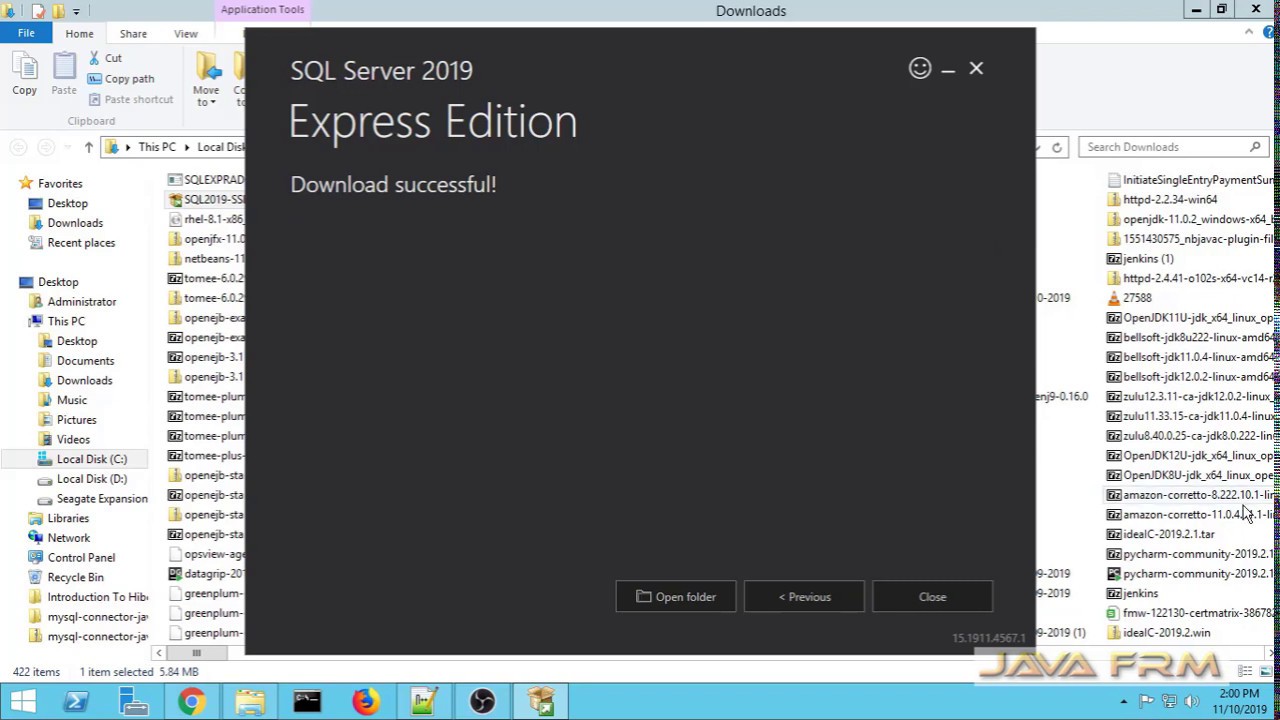Select the SQL2019-SSEI file icon
Screen dimensions: 1280x720
point(175,199)
